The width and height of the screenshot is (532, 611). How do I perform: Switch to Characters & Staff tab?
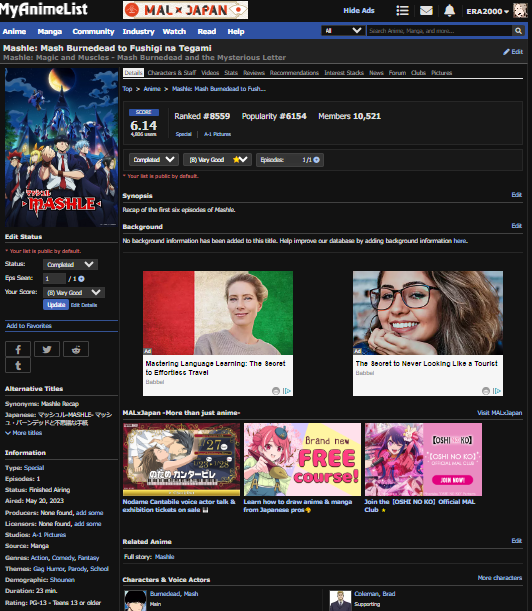coord(172,73)
